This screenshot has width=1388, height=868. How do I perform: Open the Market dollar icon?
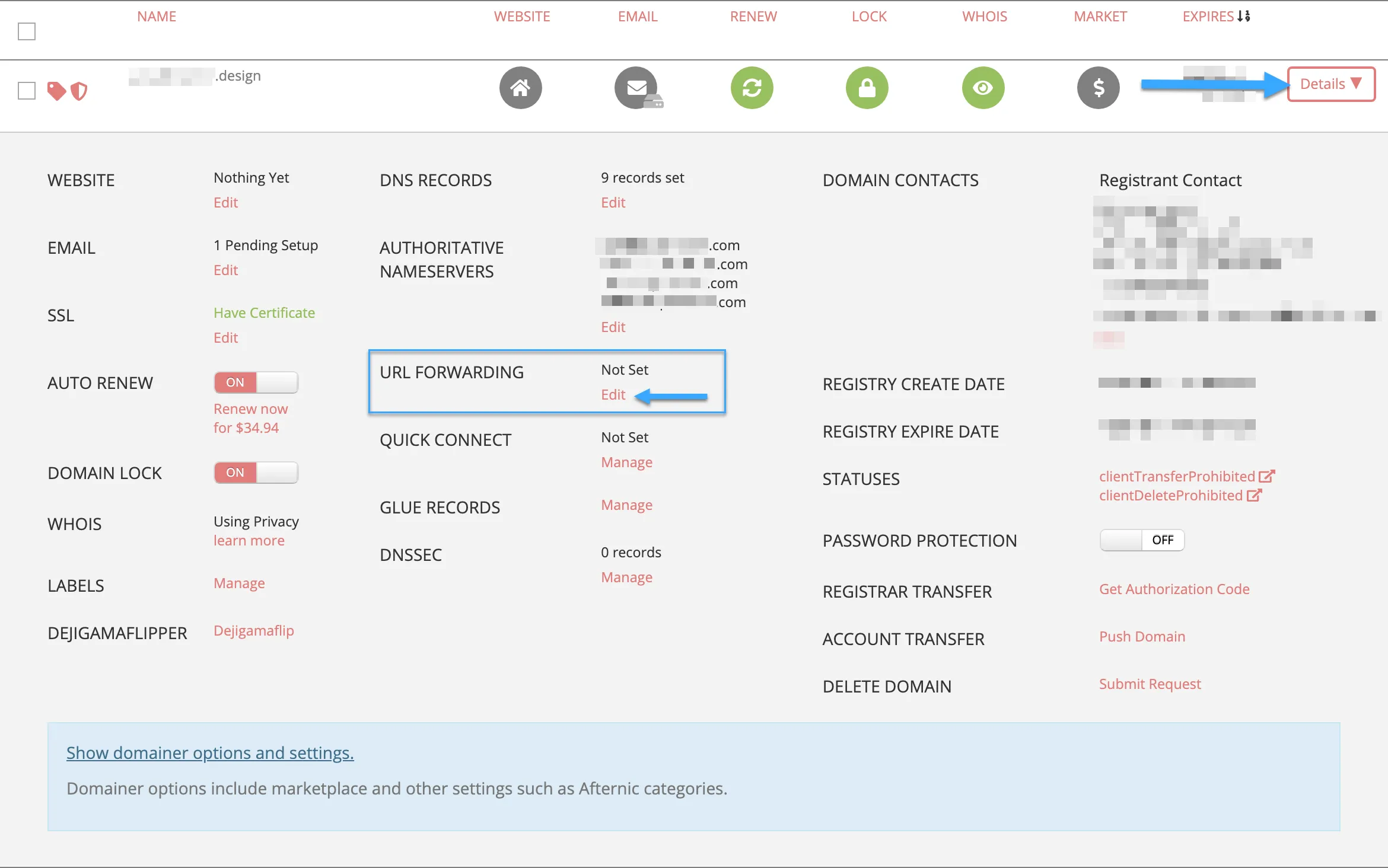1099,88
